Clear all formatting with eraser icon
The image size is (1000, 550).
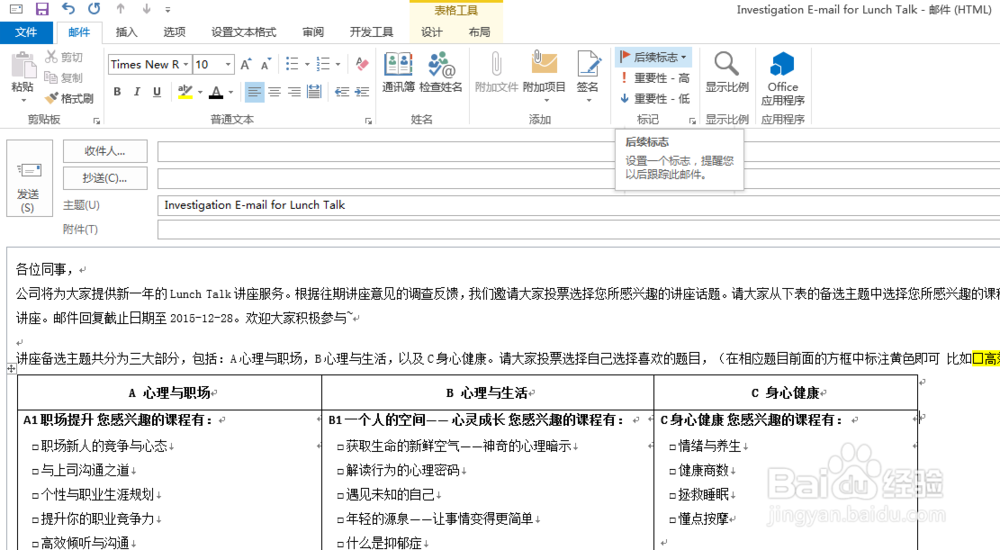pos(362,64)
